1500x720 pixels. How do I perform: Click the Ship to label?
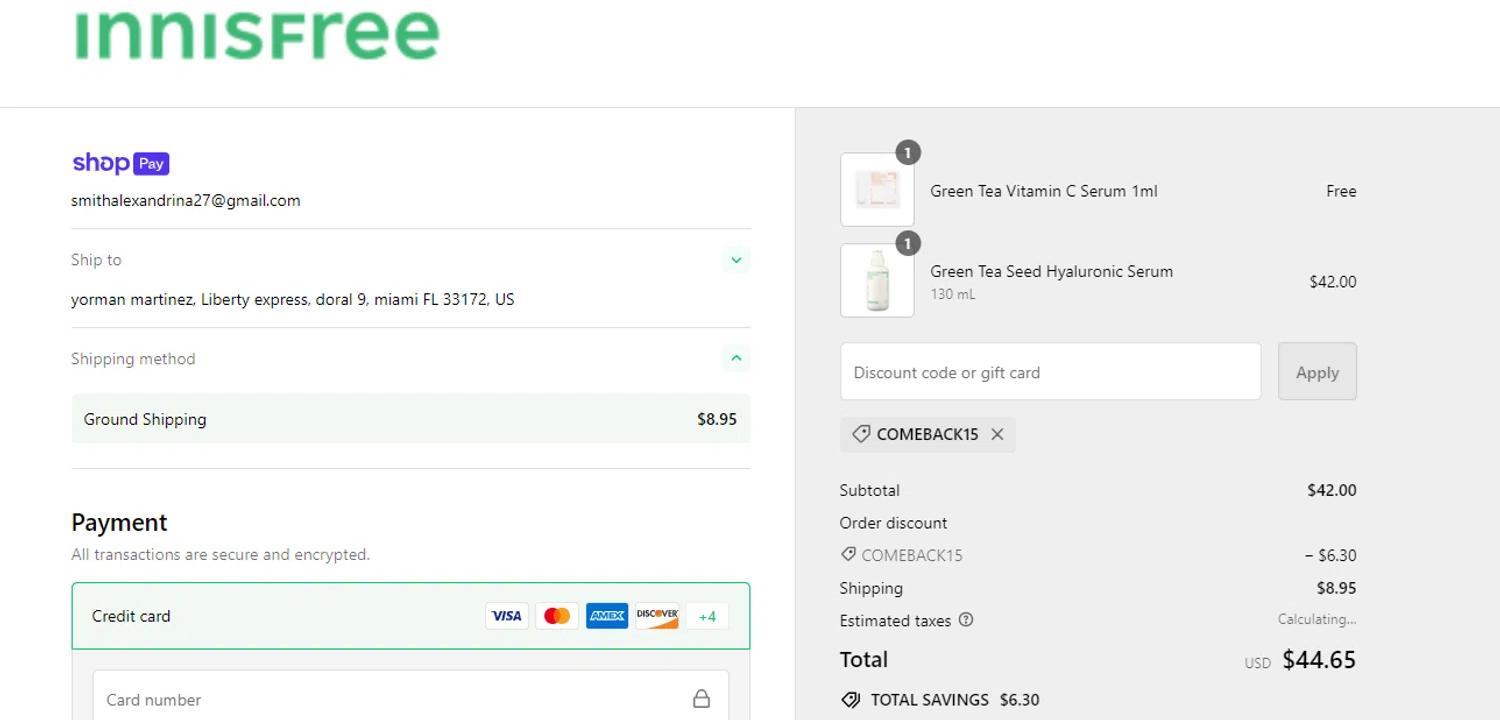96,260
